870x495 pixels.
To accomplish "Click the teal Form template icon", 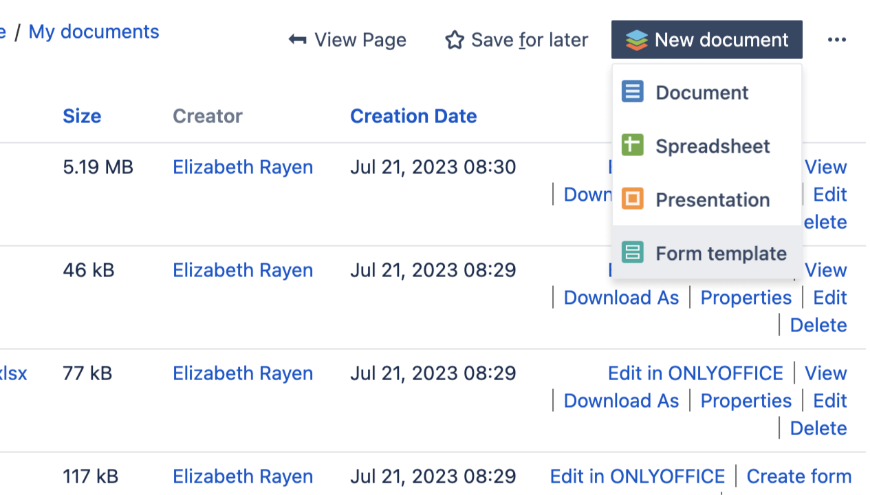I will click(632, 253).
